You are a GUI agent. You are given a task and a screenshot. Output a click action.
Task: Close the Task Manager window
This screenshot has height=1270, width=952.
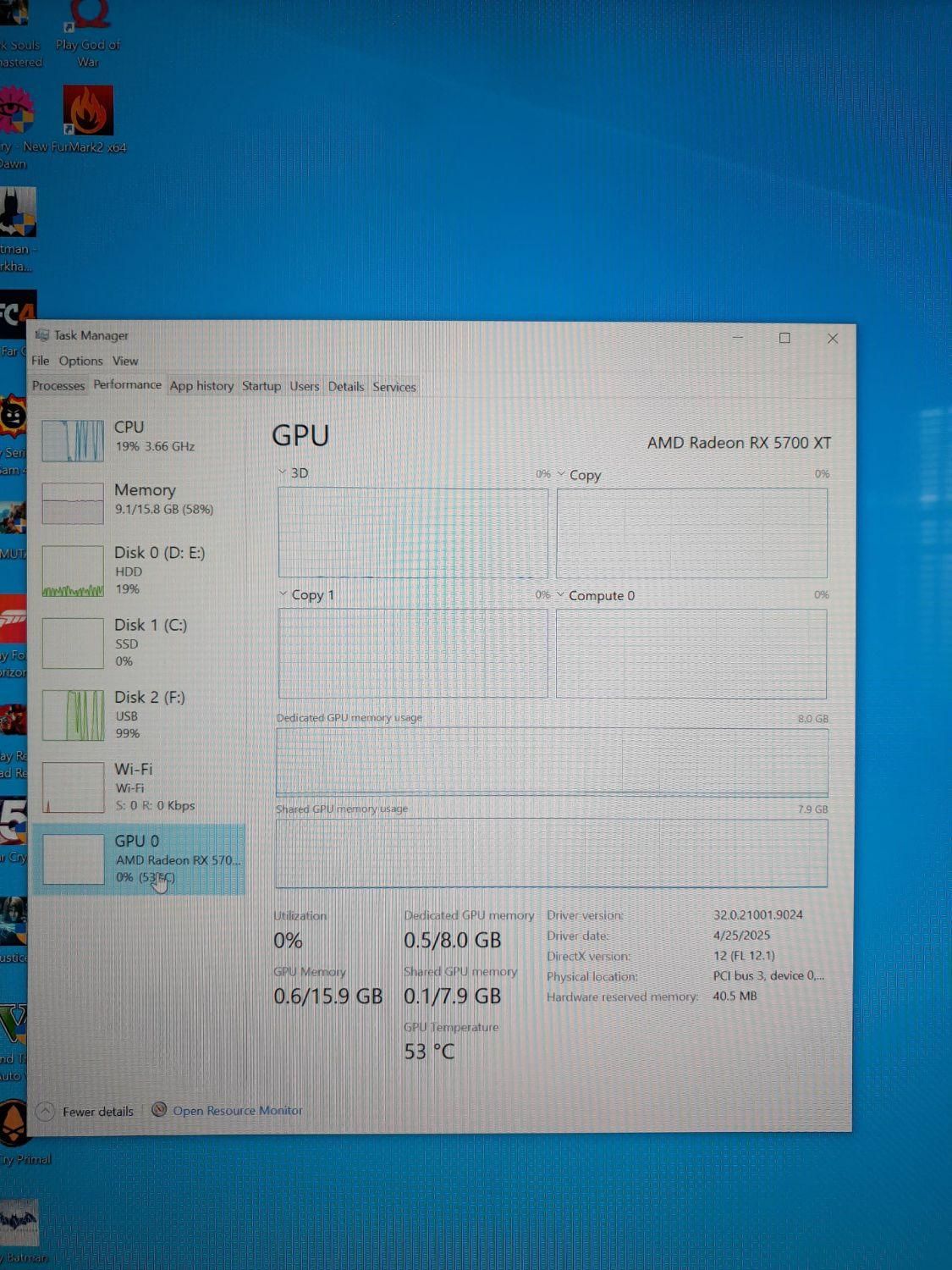pyautogui.click(x=833, y=339)
